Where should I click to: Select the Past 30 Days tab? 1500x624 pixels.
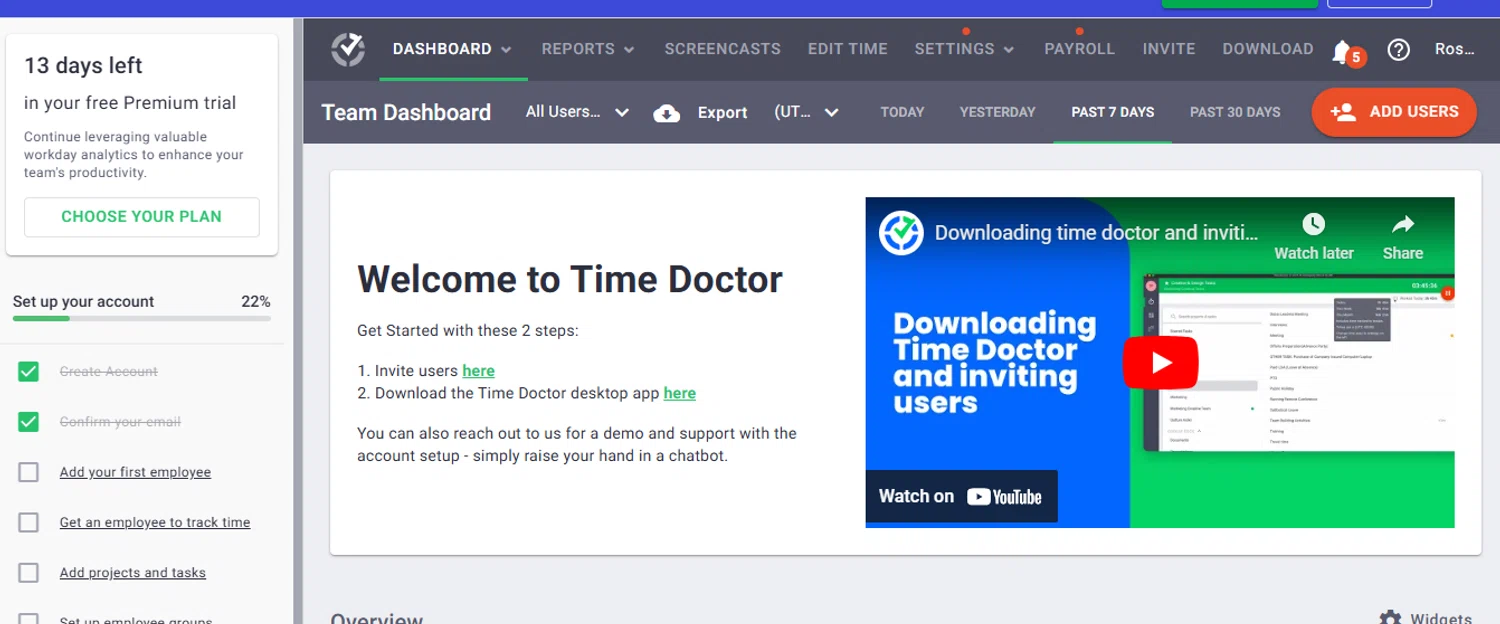click(x=1235, y=112)
